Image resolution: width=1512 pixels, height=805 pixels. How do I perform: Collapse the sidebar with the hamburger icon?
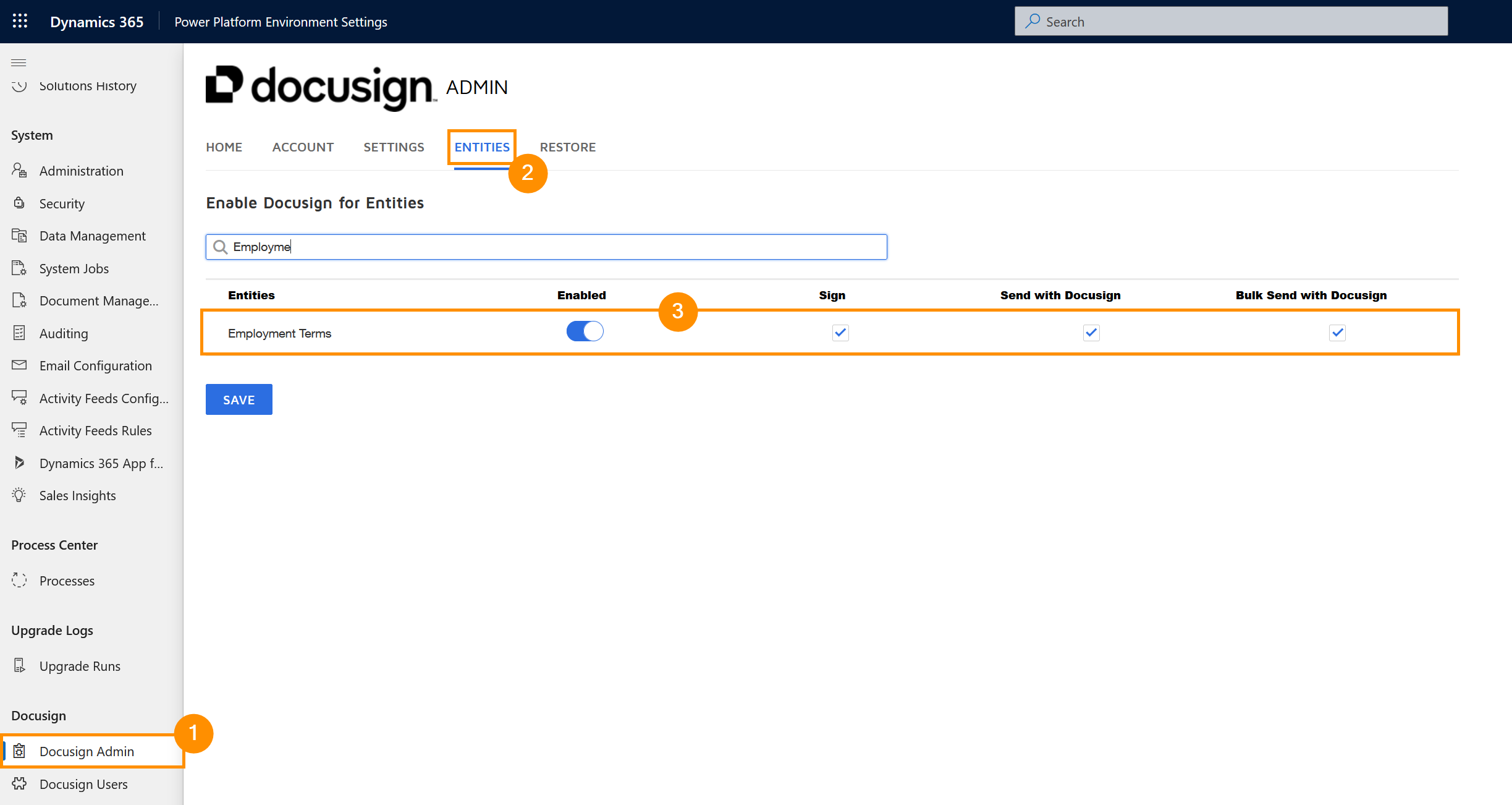19,62
